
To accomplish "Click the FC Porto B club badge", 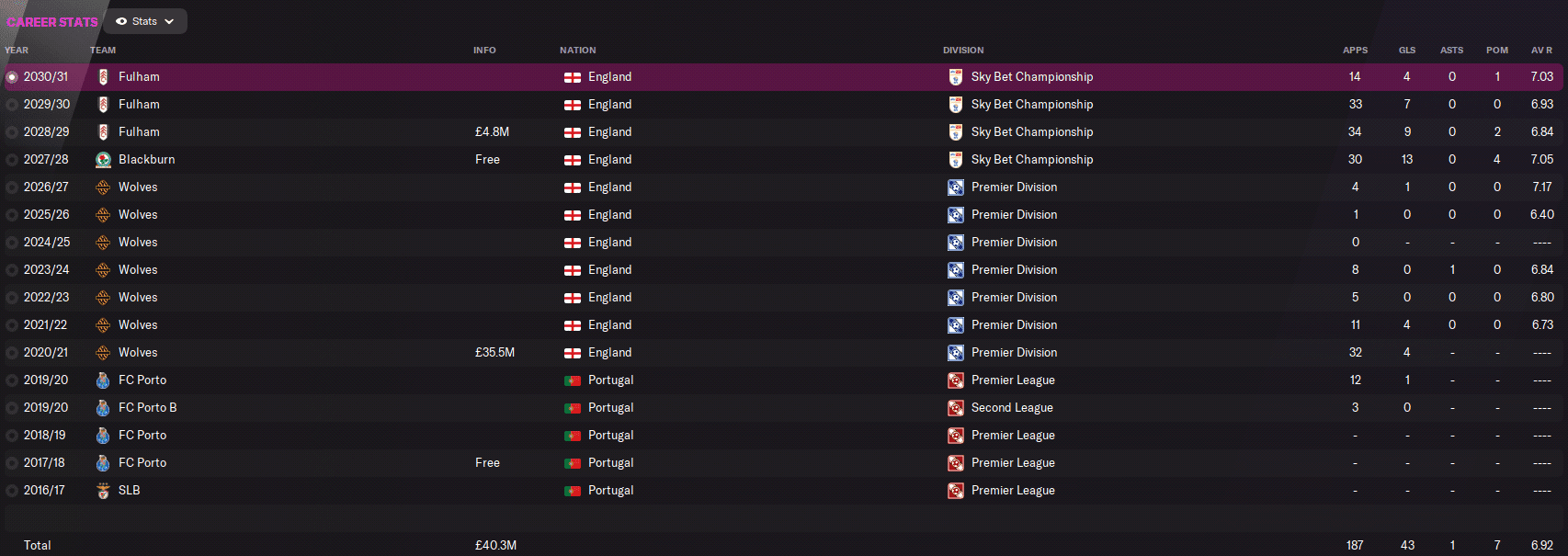I will point(103,408).
